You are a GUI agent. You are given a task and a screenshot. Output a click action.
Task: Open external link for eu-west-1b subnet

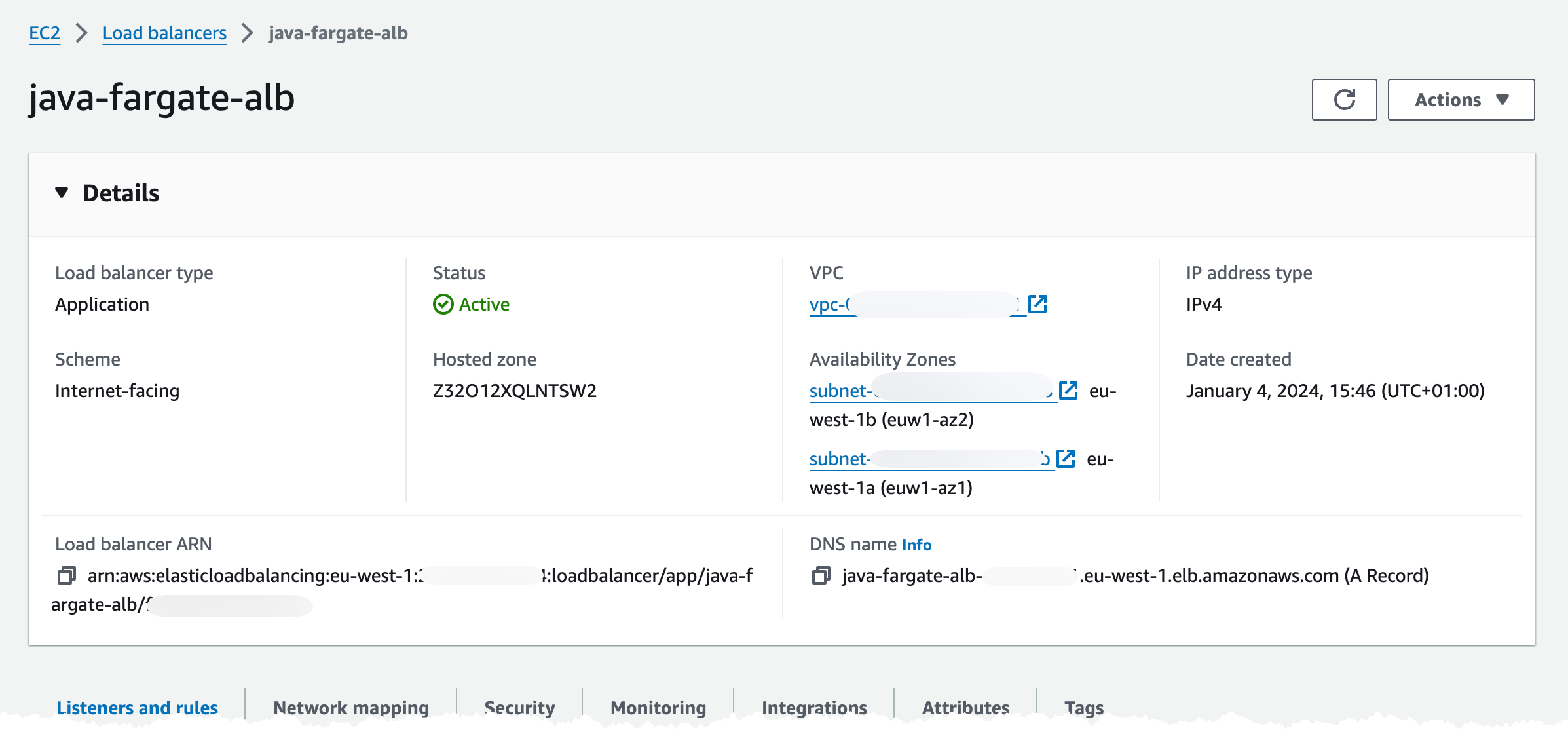(x=1068, y=391)
